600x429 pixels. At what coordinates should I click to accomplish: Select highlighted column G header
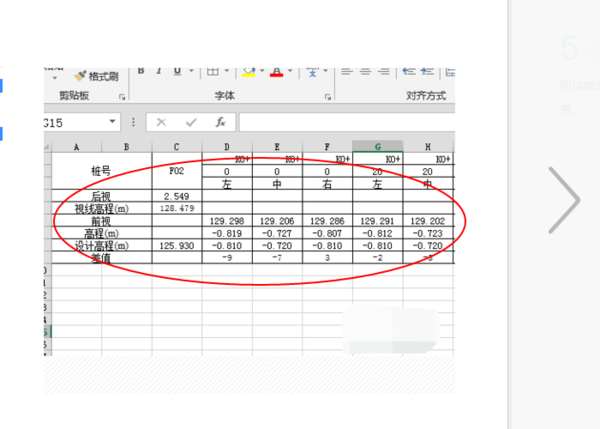378,147
